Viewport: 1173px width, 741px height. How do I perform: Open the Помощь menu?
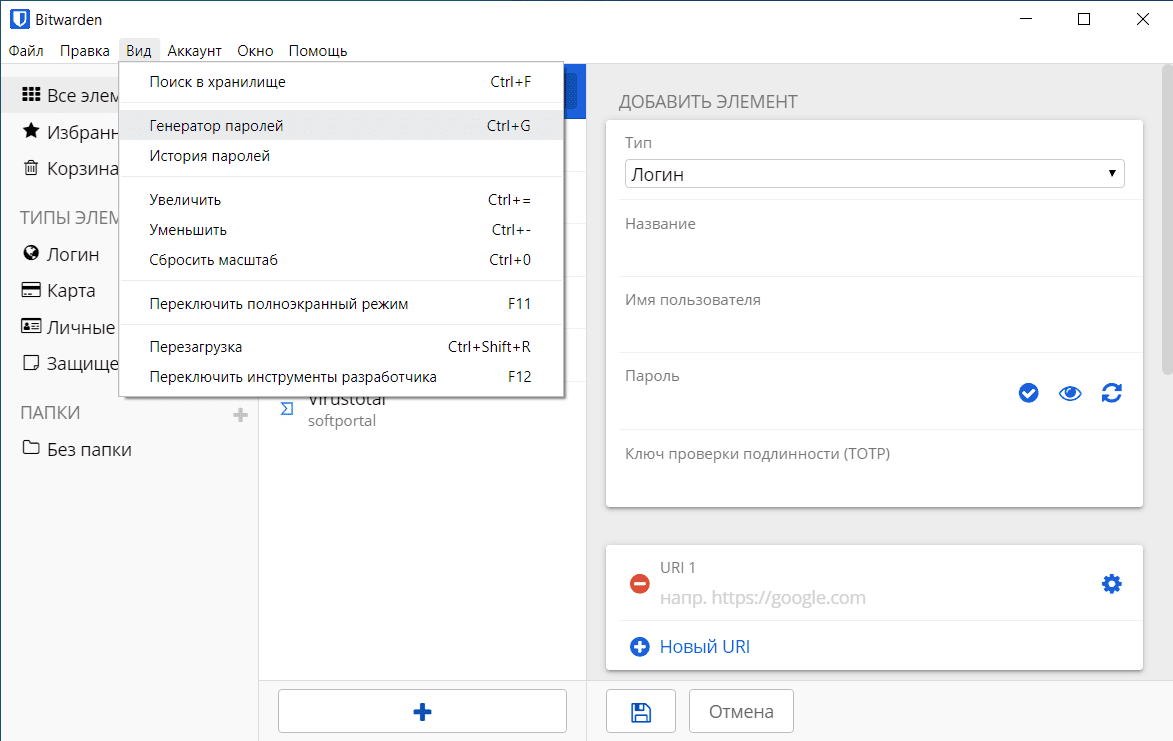click(x=318, y=51)
